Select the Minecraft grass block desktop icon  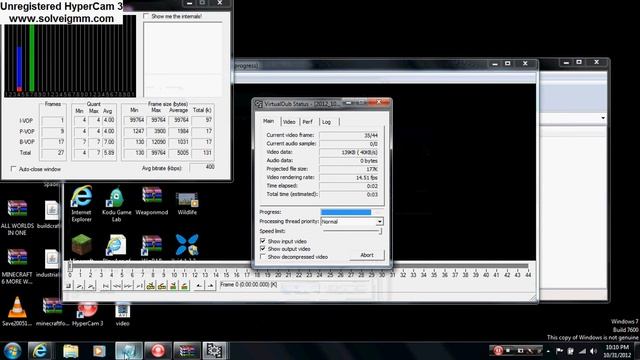point(81,245)
